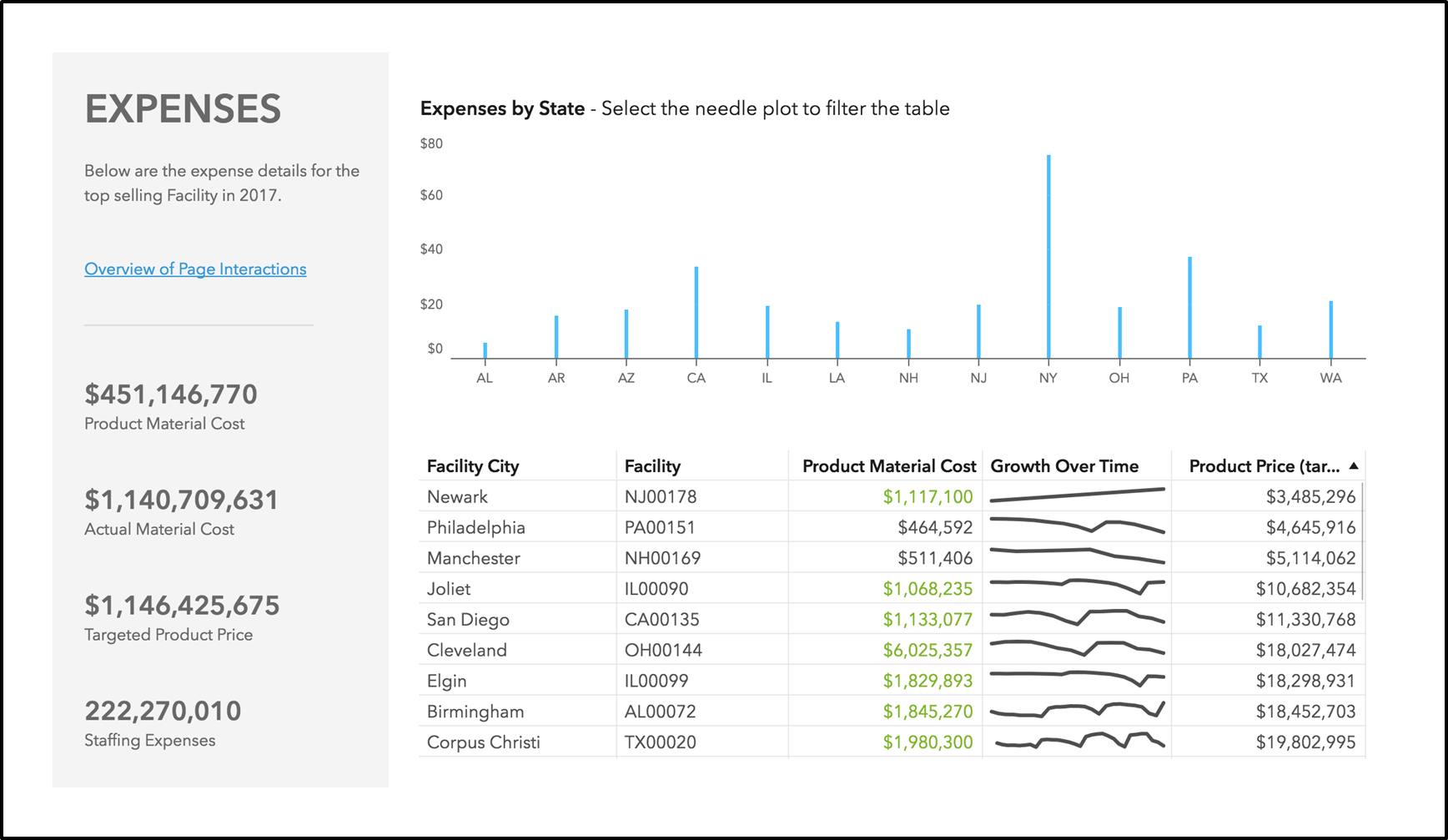Viewport: 1448px width, 840px height.
Task: Click the AL needle bar
Action: (x=485, y=350)
